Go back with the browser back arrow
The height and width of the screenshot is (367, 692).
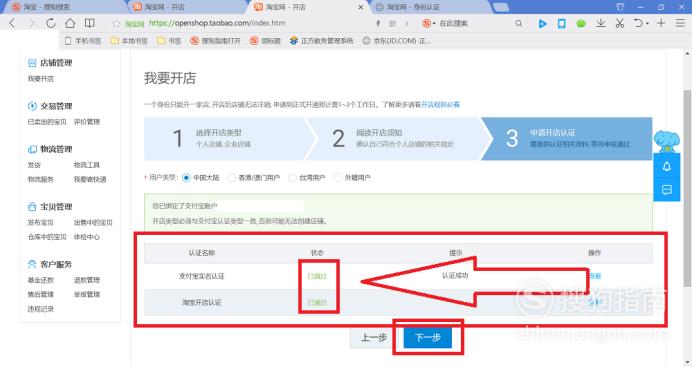(x=12, y=23)
